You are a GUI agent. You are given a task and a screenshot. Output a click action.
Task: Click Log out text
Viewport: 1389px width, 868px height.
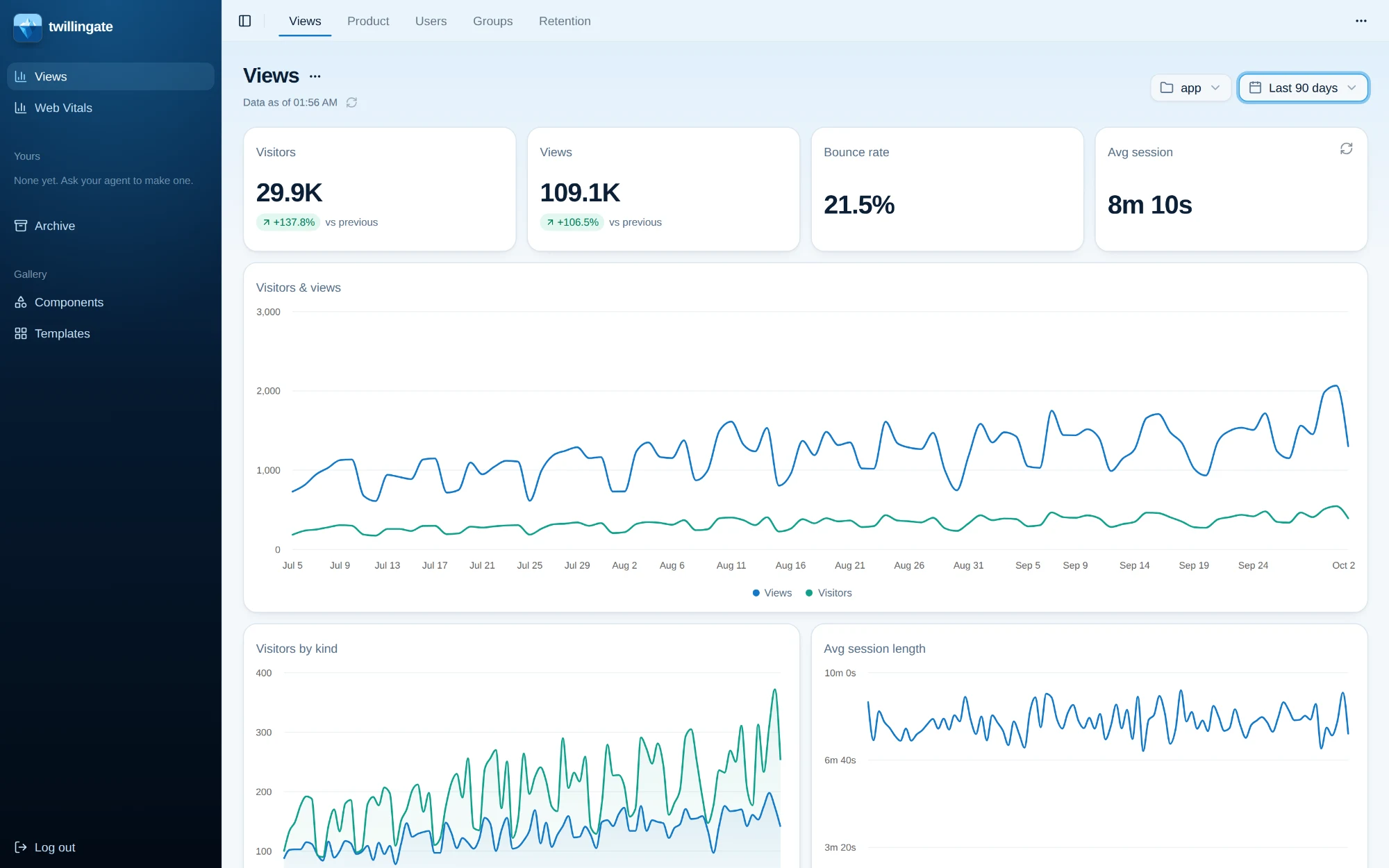55,847
